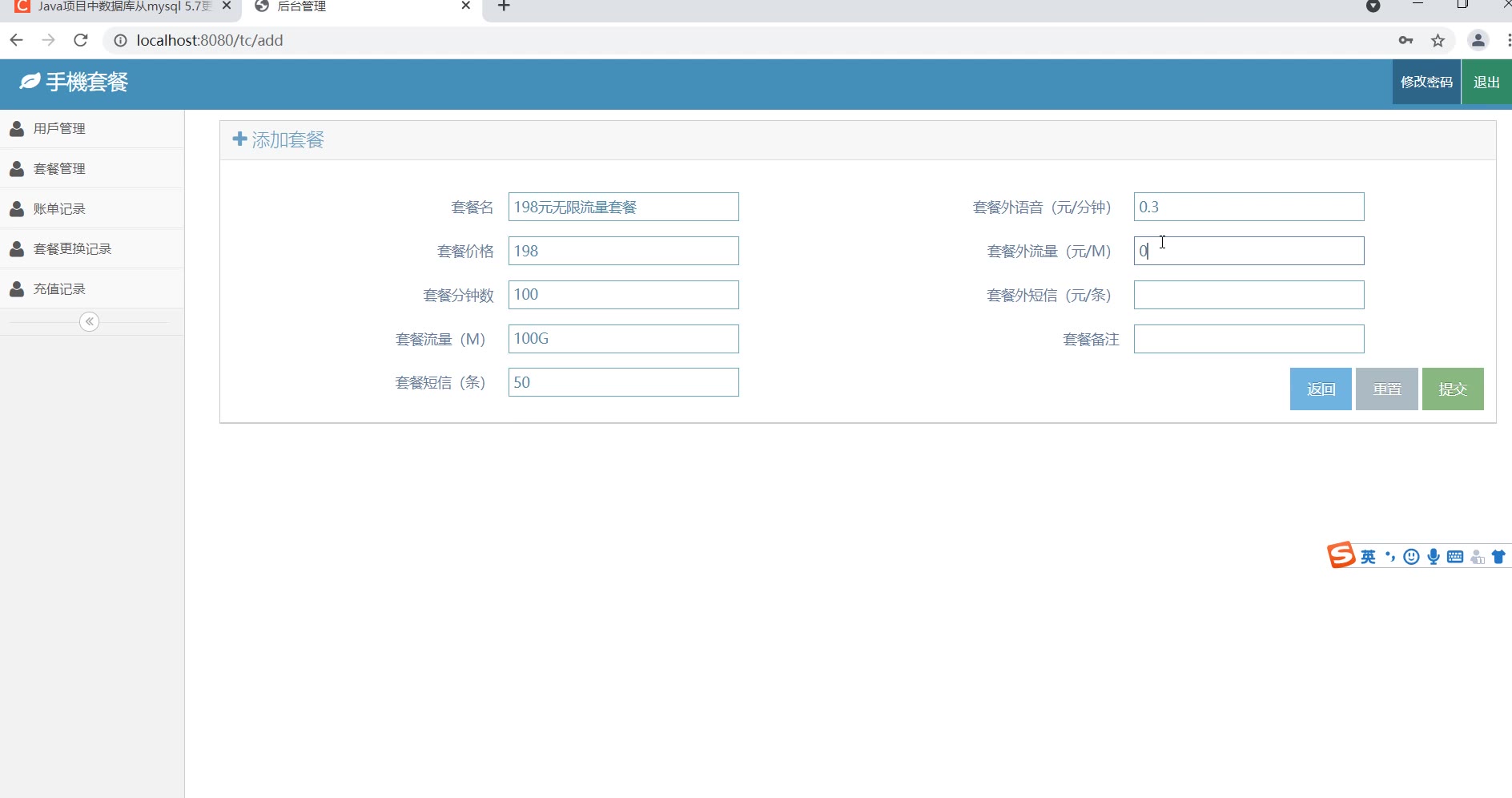The width and height of the screenshot is (1512, 798).
Task: Click the 手機套餐 site title
Action: [x=86, y=82]
